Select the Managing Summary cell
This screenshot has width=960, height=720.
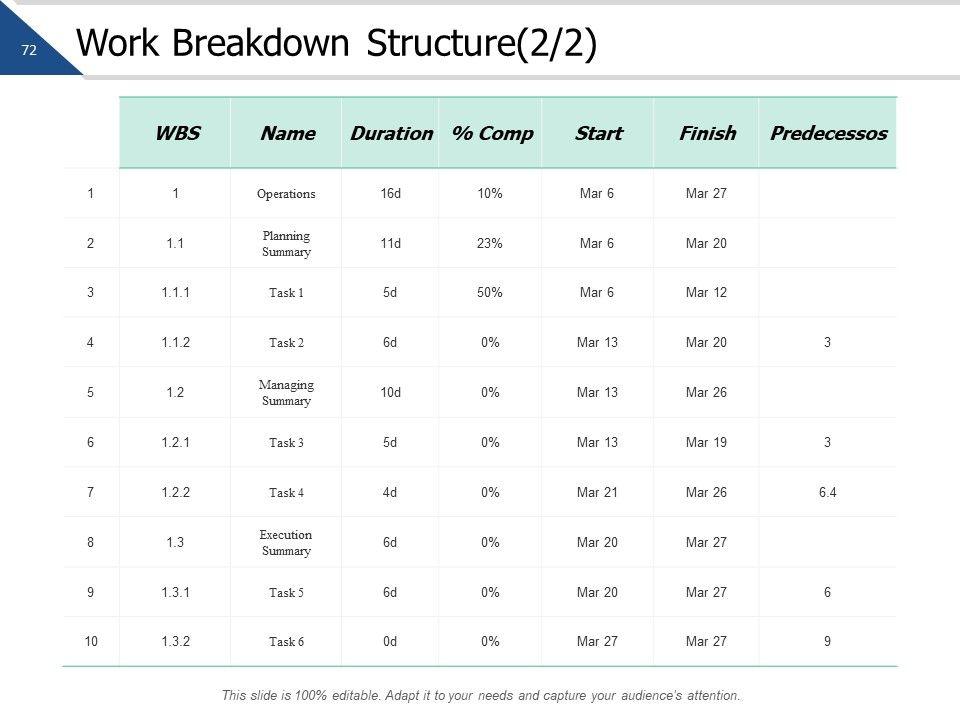pyautogui.click(x=286, y=393)
